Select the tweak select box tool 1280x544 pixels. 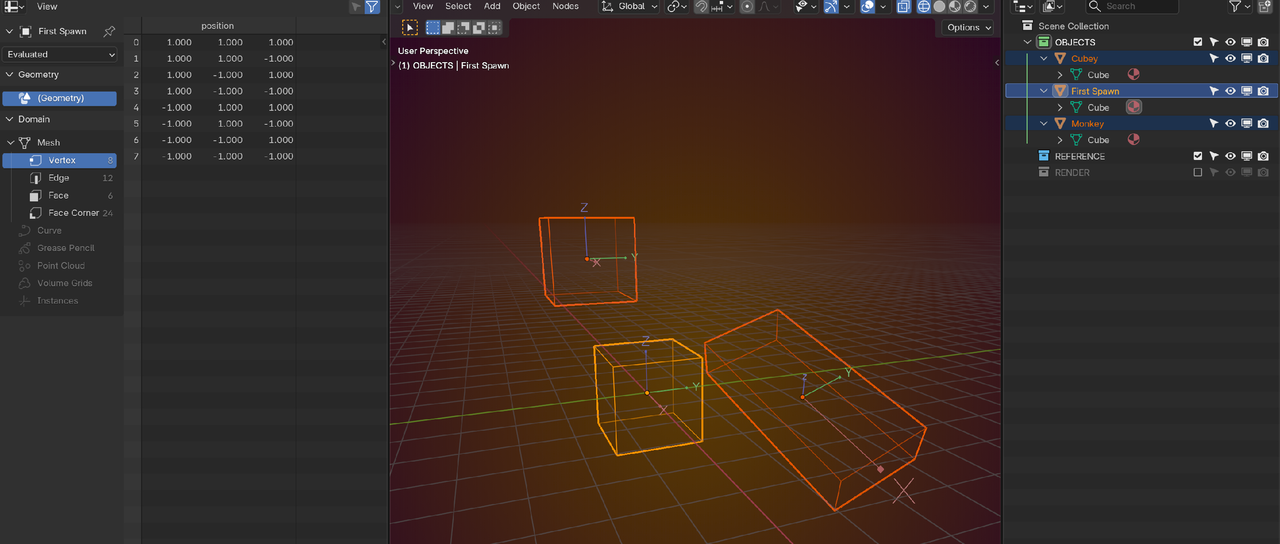(410, 28)
